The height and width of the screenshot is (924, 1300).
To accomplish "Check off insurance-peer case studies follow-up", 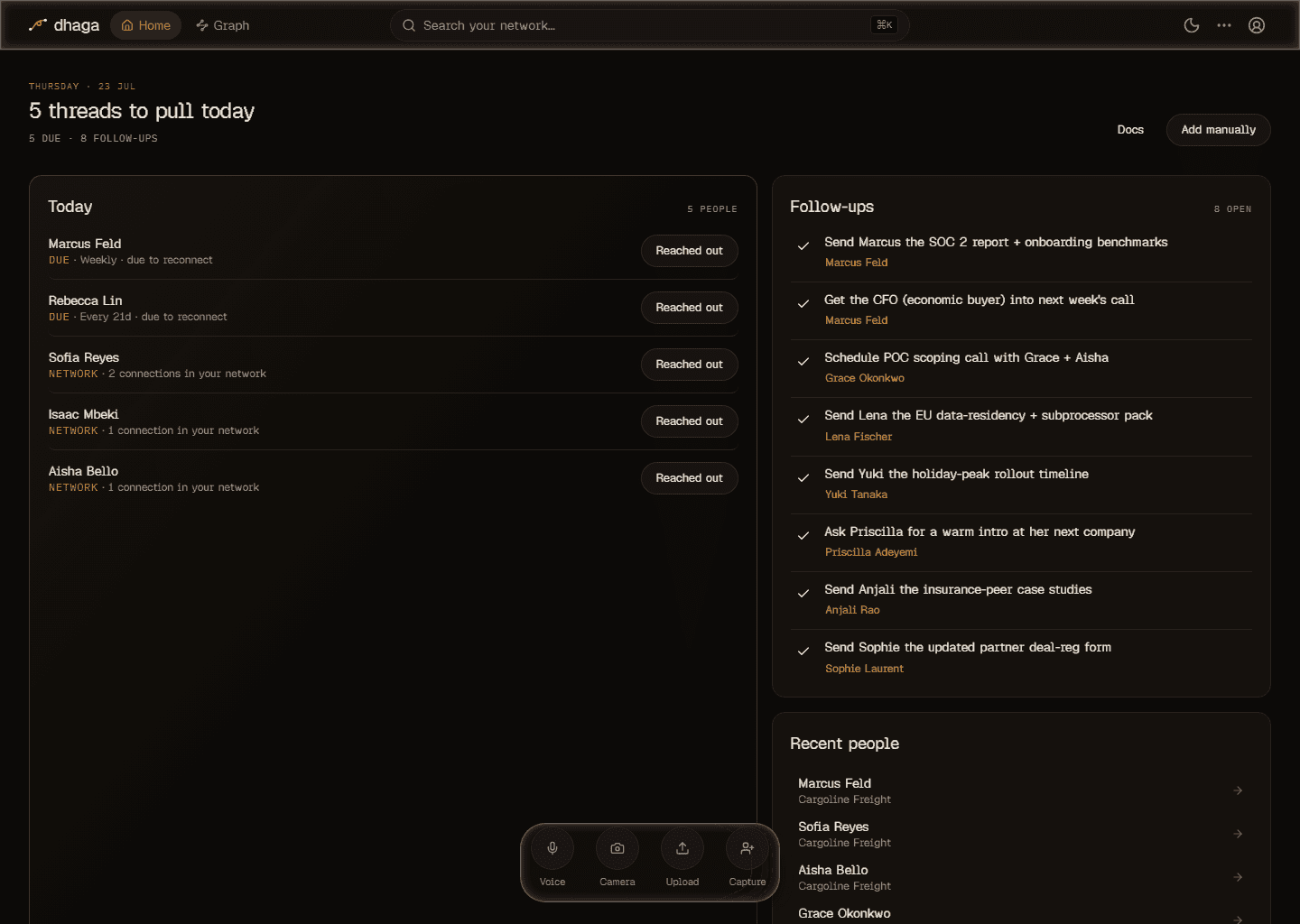I will (803, 593).
